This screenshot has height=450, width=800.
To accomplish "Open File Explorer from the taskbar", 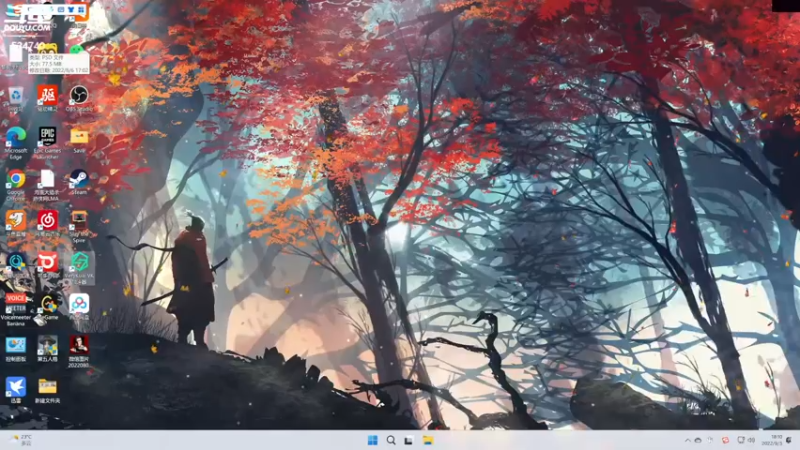I will point(428,440).
